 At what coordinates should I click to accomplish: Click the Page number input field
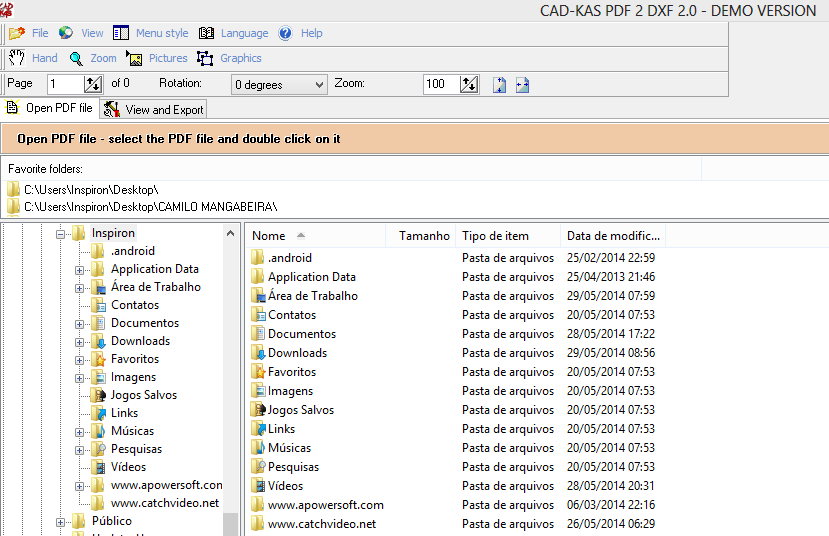tap(66, 84)
